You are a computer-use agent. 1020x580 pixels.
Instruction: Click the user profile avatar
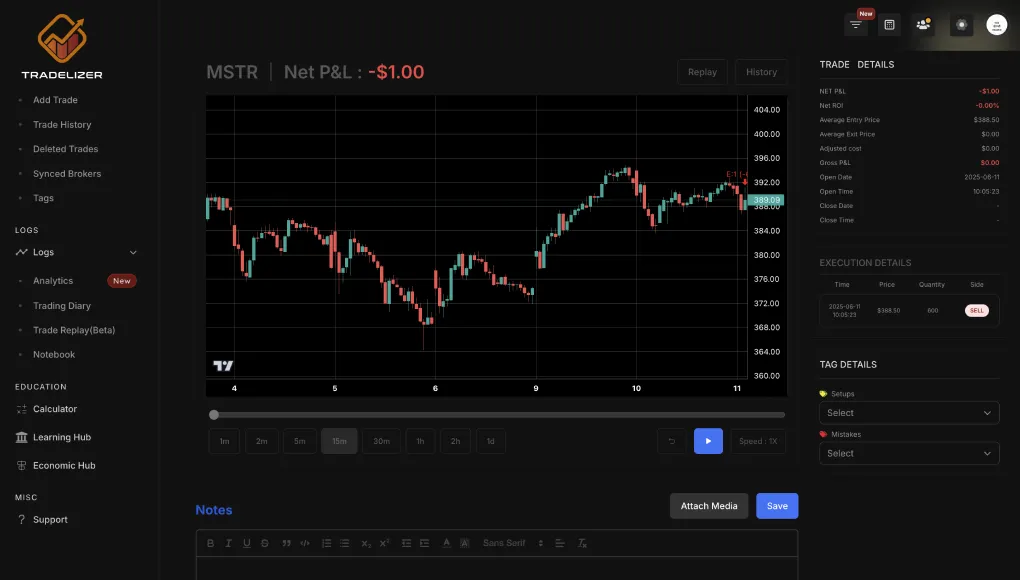point(996,25)
